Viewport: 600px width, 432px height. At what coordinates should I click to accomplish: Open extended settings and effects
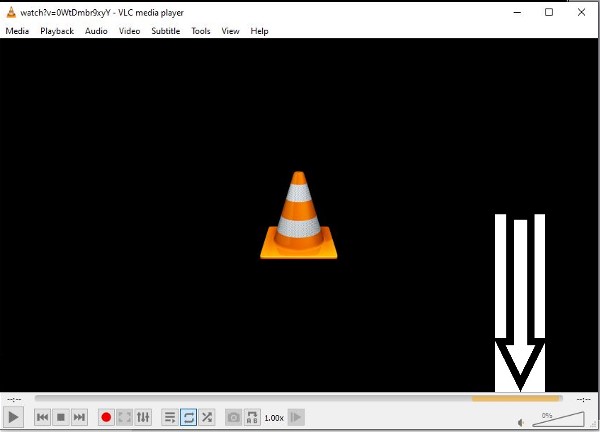click(143, 417)
